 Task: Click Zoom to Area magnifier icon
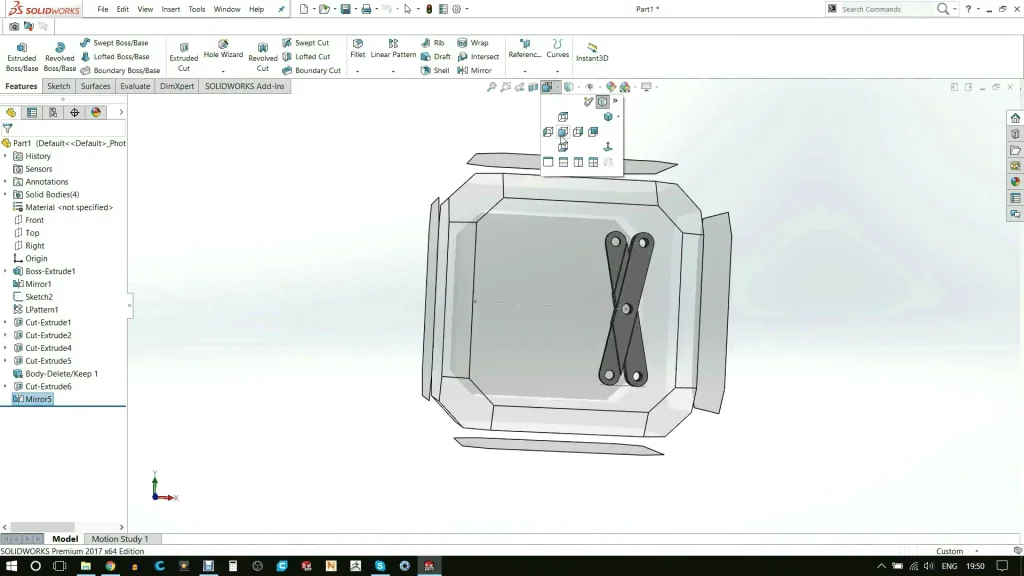click(x=505, y=87)
